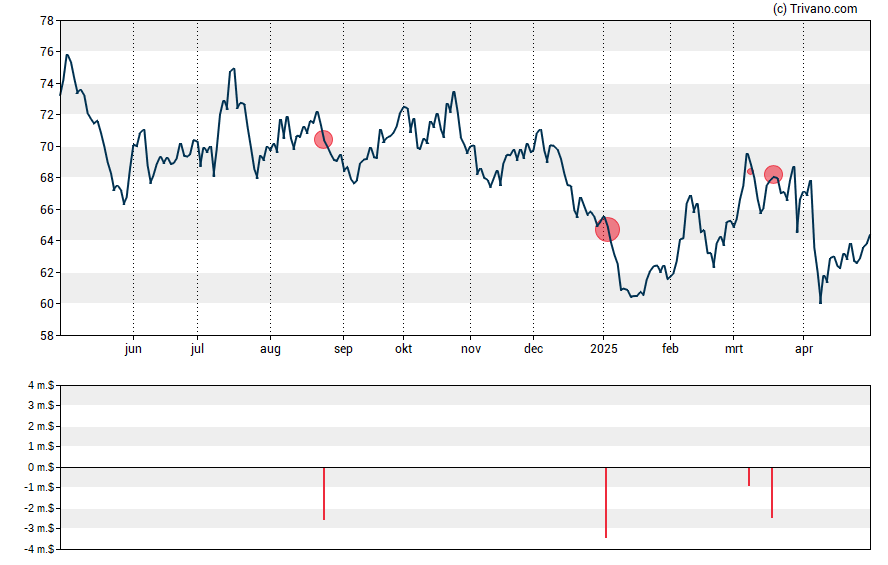The height and width of the screenshot is (565, 888).
Task: Click the 'apr' axis label
Action: pos(804,349)
